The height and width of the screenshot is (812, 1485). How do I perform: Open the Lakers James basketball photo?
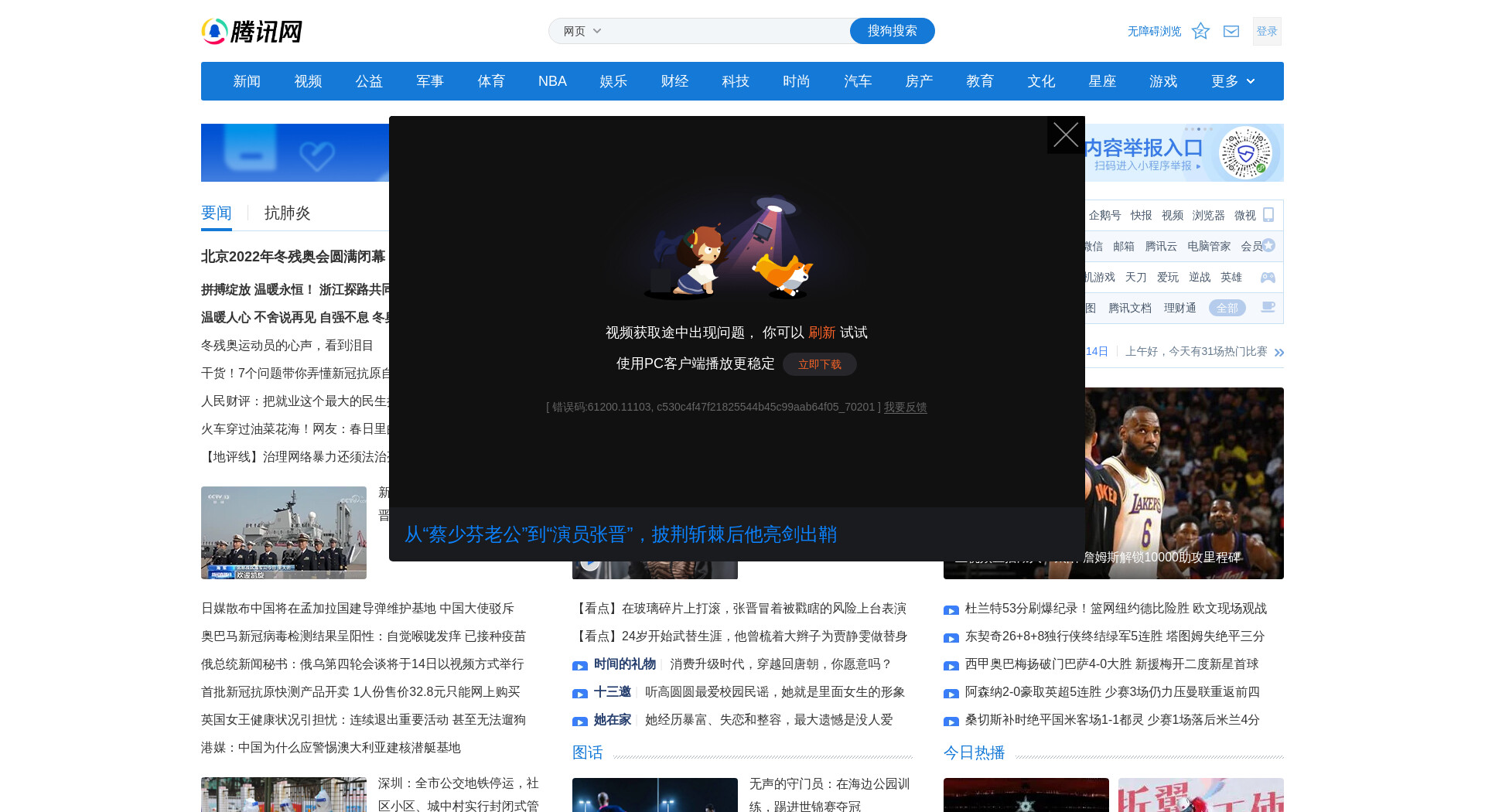pos(1184,483)
